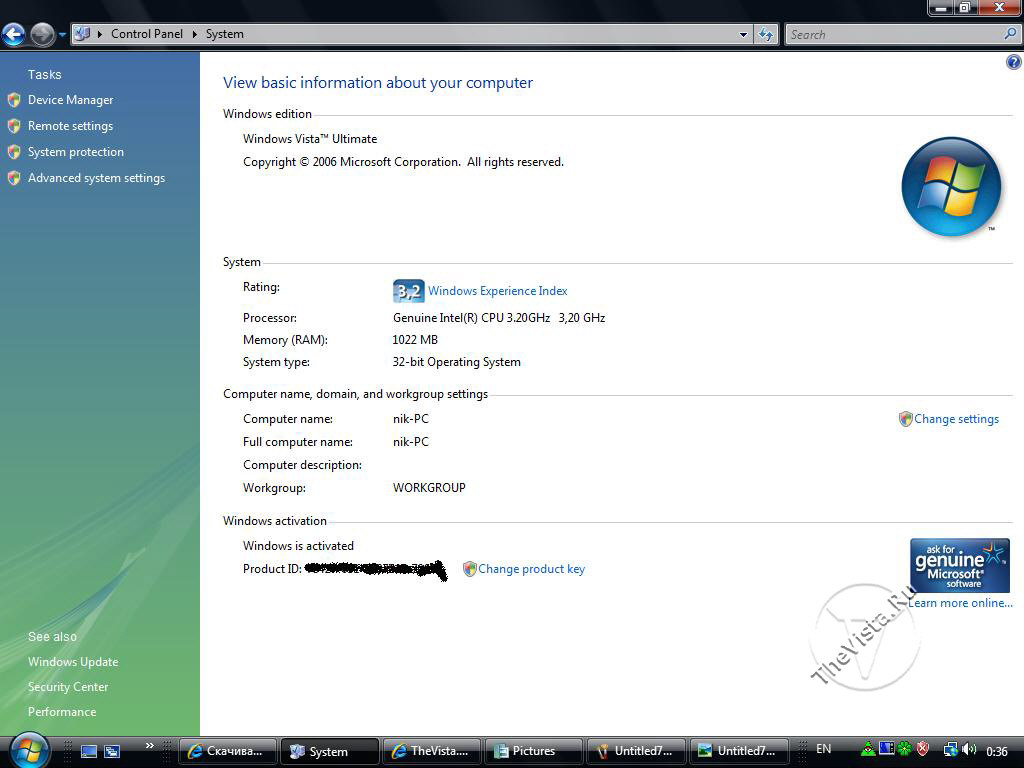The width and height of the screenshot is (1024, 768).
Task: Click the ask for genuine Microsoft software badge
Action: pos(959,565)
